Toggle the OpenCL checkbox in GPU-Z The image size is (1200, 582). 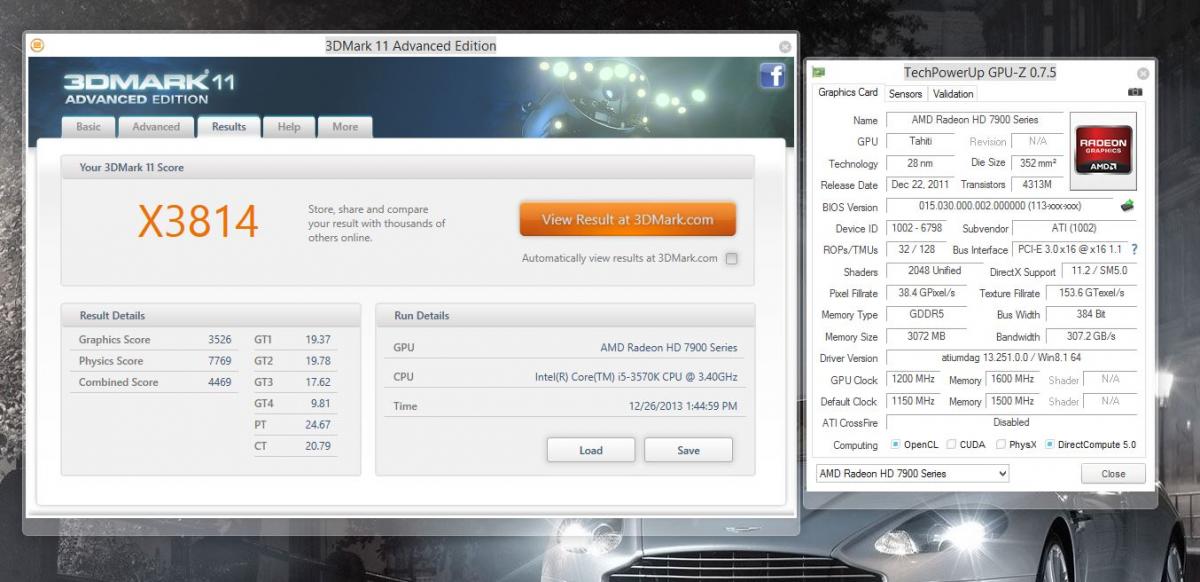895,445
